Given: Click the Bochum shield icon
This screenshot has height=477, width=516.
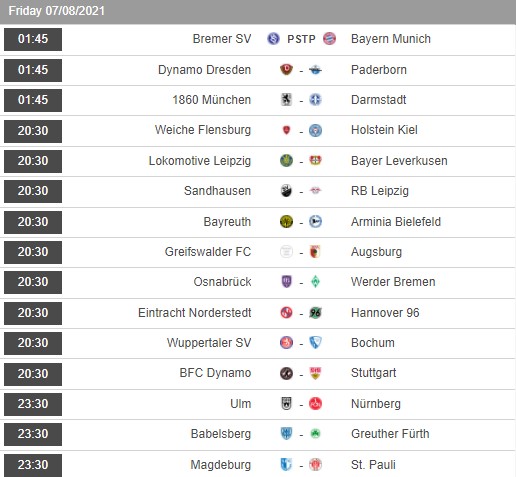Looking at the screenshot, I should (x=315, y=343).
